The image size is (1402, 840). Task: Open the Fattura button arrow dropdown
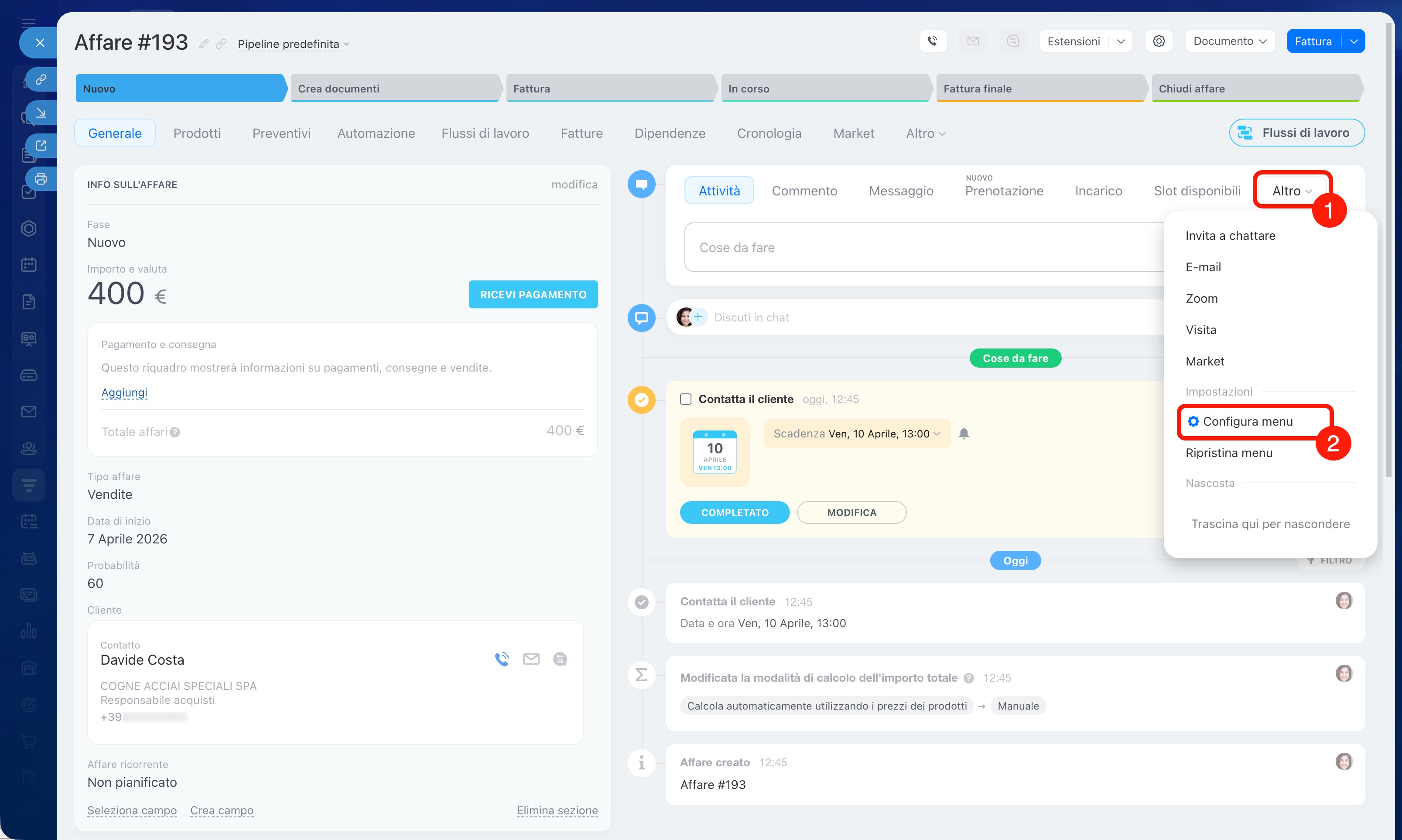1353,41
